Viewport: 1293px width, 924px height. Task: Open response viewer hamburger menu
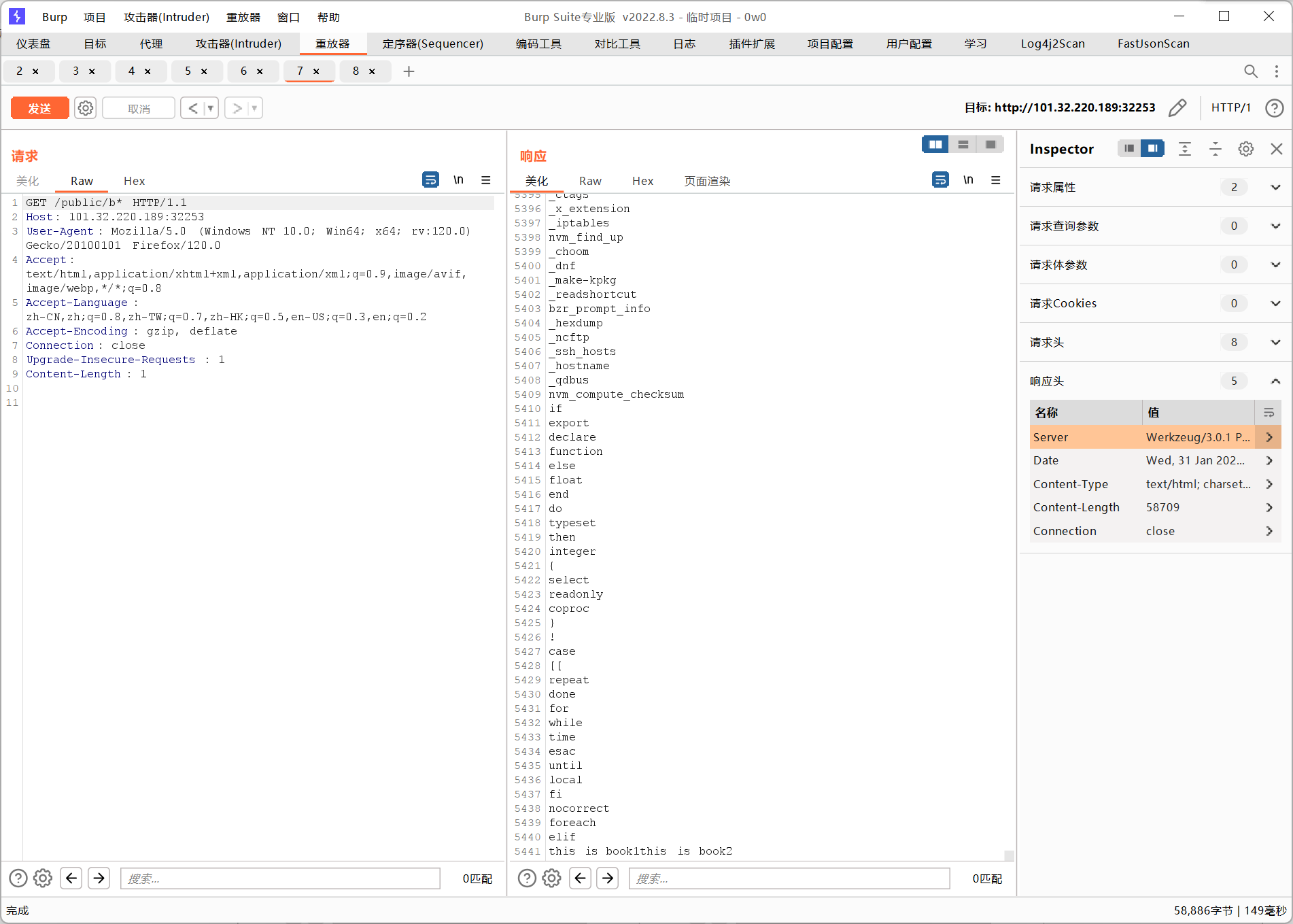[x=995, y=179]
